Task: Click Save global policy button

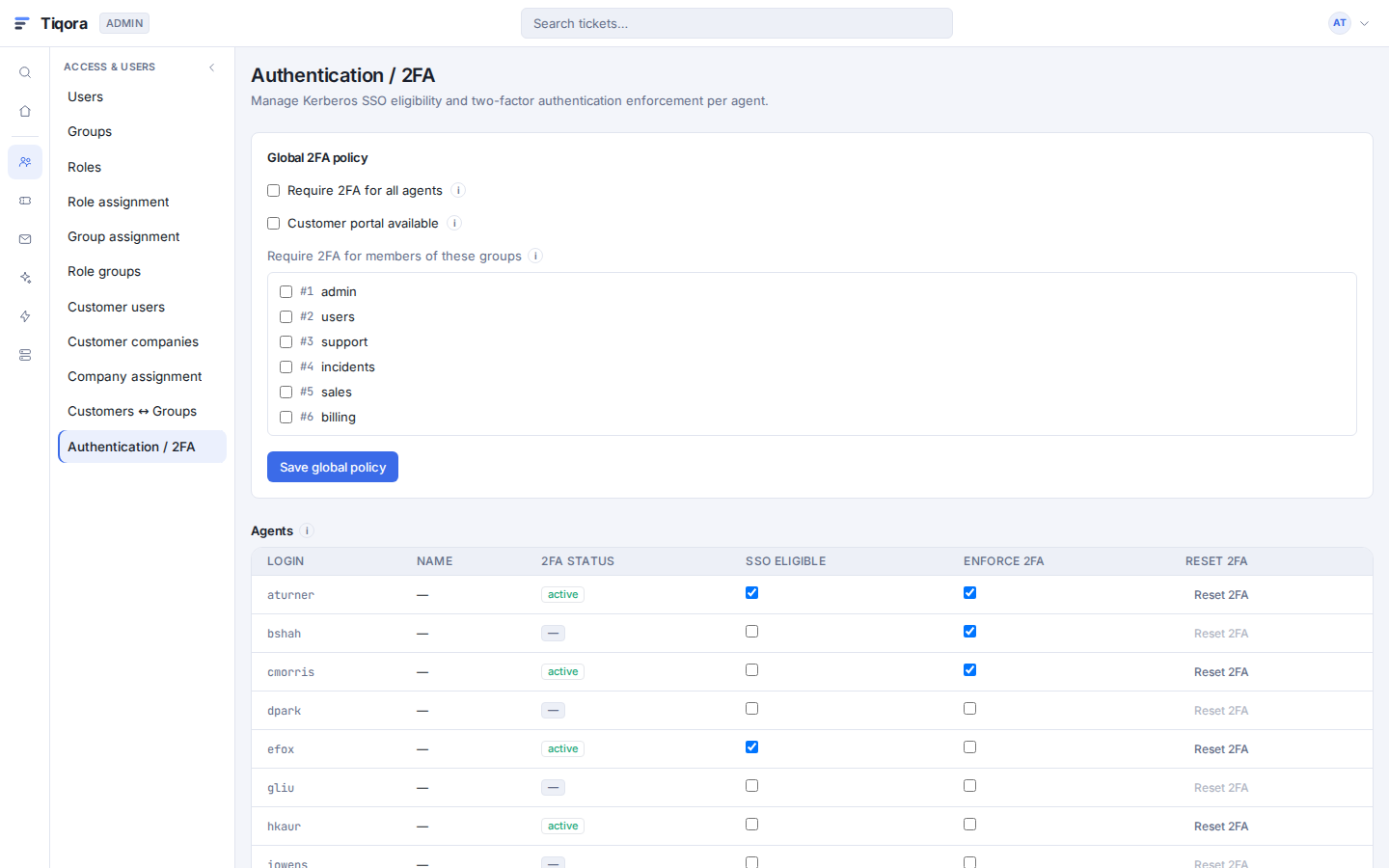Action: pyautogui.click(x=333, y=467)
